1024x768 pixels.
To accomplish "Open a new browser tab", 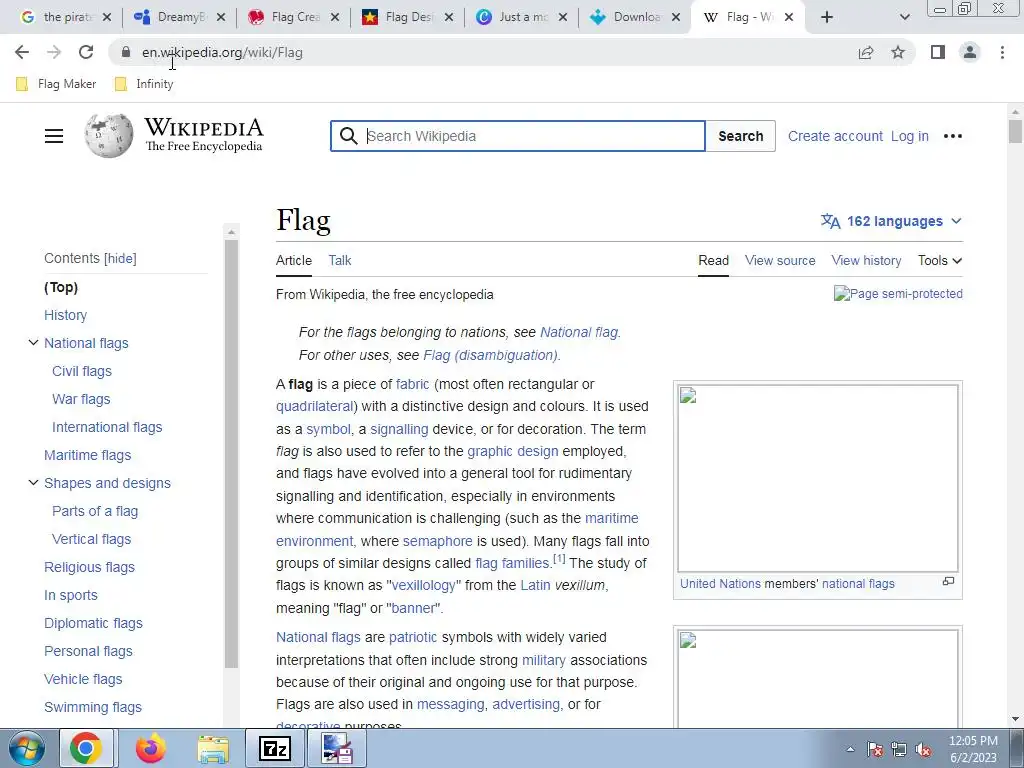I will pos(827,17).
